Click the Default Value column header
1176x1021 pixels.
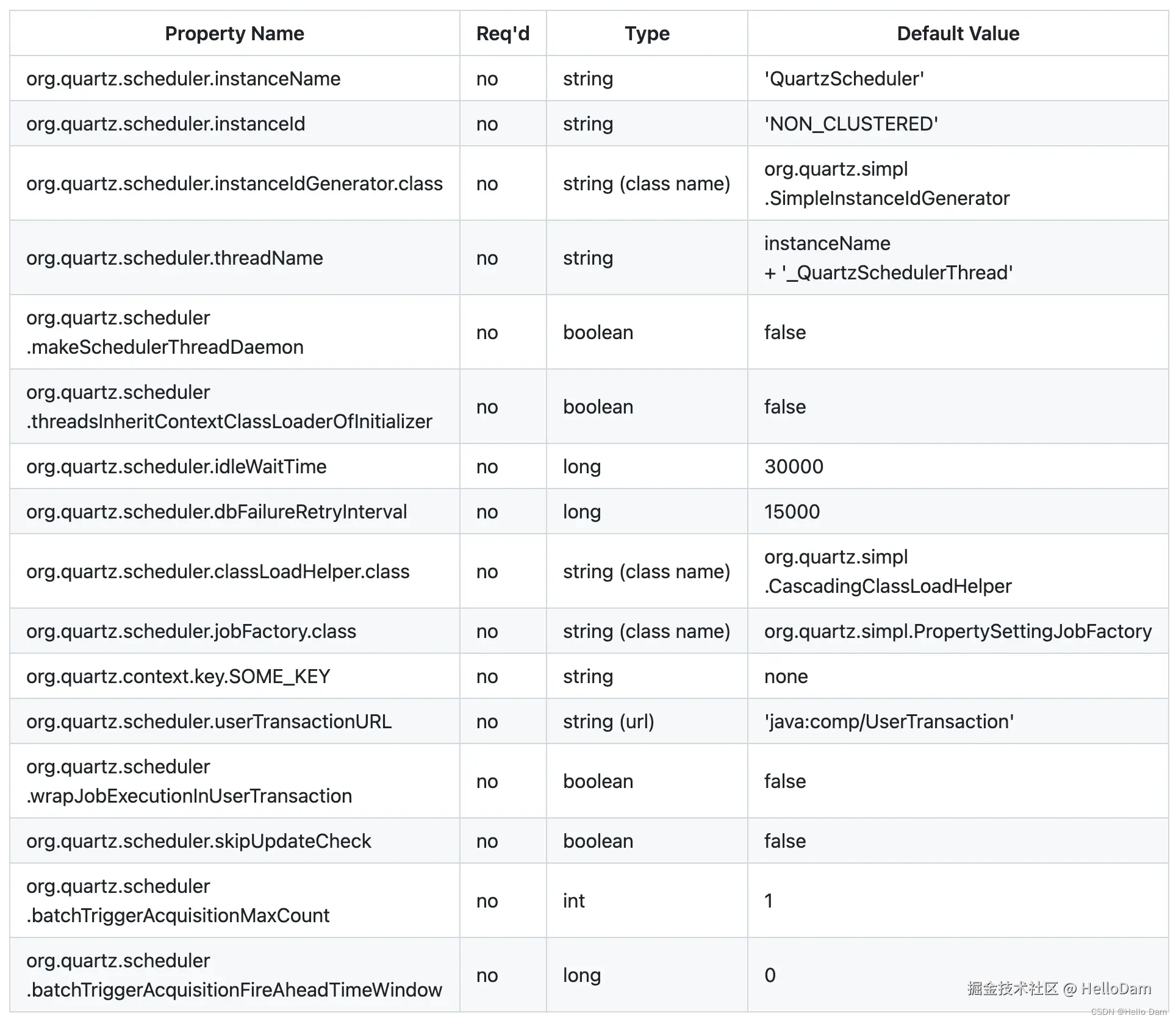pyautogui.click(x=958, y=34)
